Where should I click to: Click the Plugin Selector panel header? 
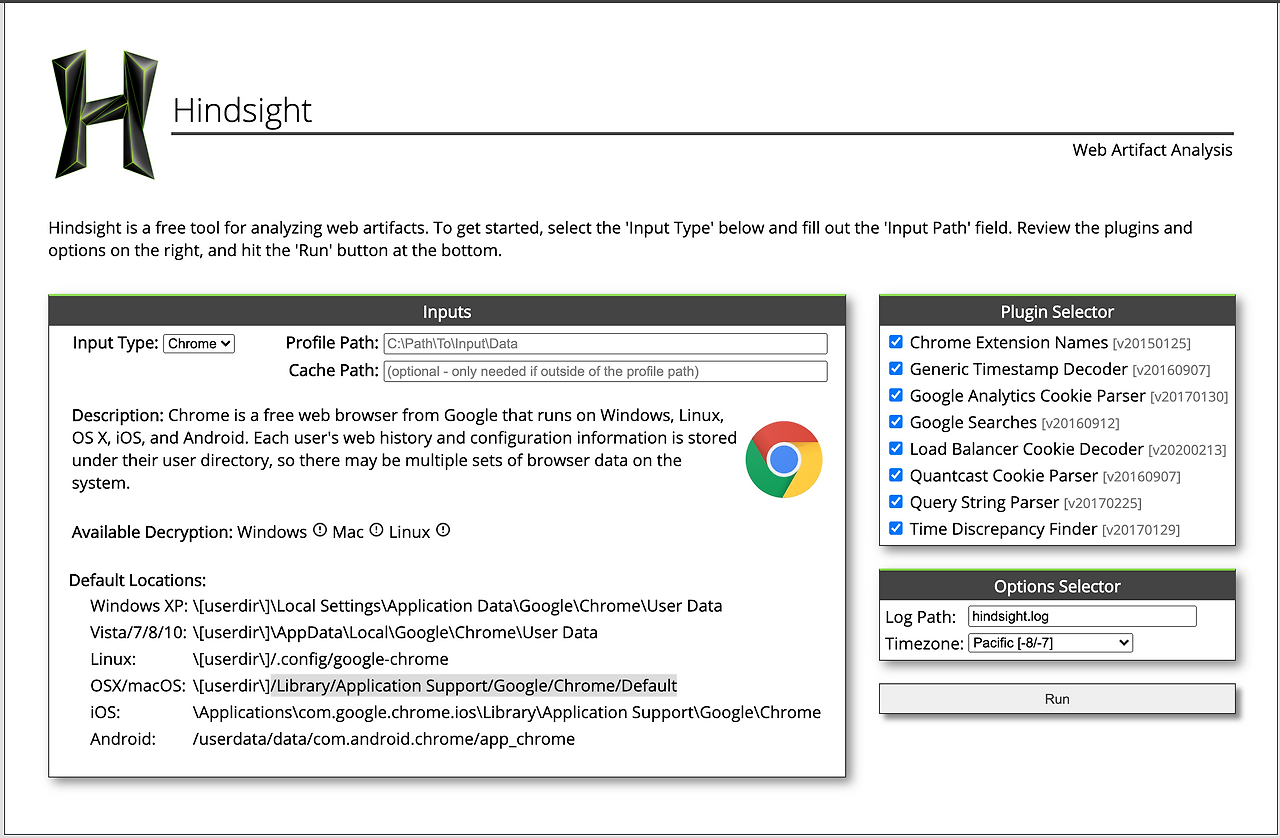(1057, 311)
